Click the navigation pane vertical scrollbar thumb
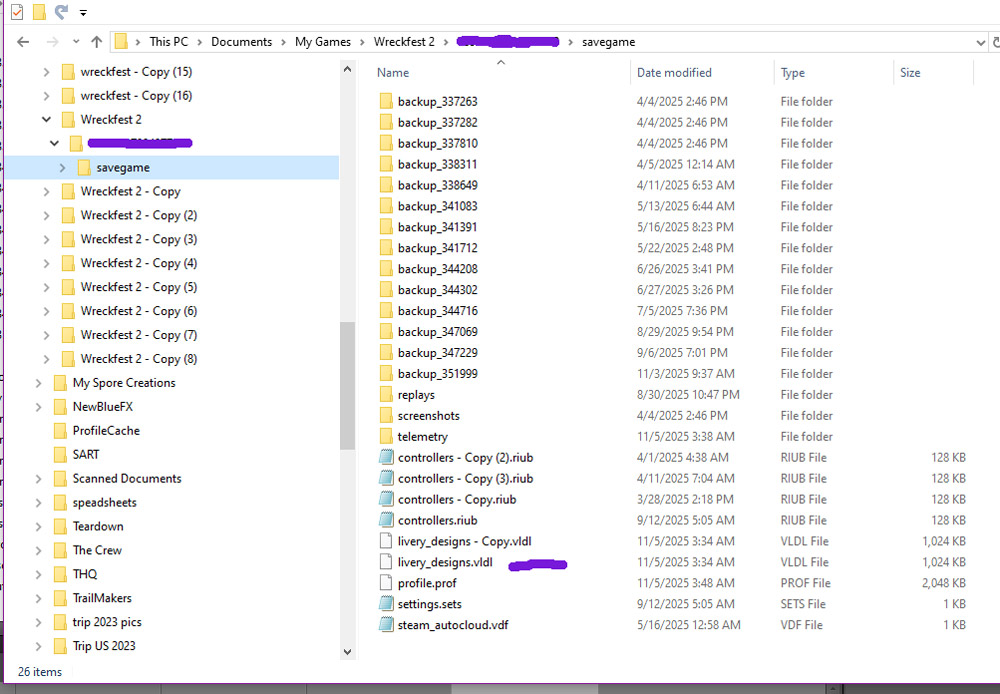Screen dimensions: 1000x694 tap(347, 385)
